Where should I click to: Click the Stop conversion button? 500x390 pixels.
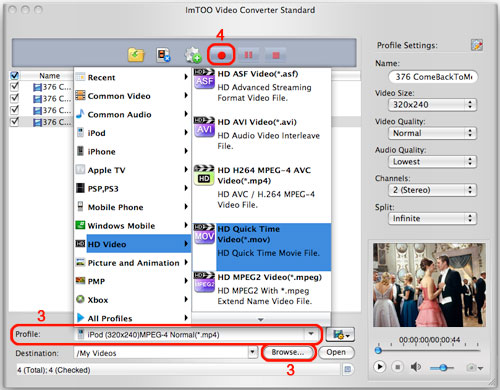pos(276,55)
